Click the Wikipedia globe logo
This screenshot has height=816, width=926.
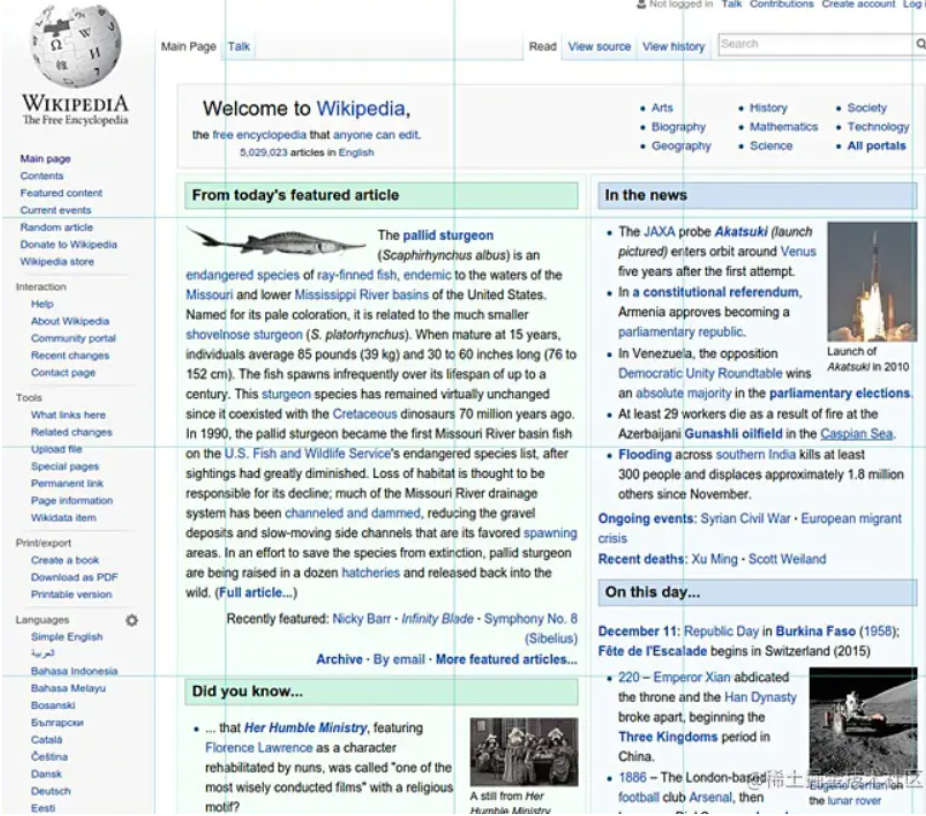pyautogui.click(x=76, y=45)
